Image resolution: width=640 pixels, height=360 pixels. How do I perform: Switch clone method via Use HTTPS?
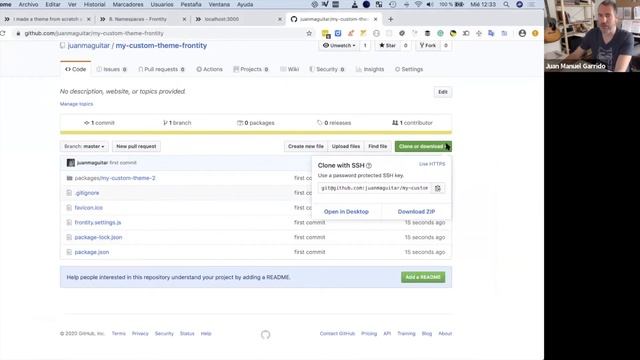click(x=432, y=164)
